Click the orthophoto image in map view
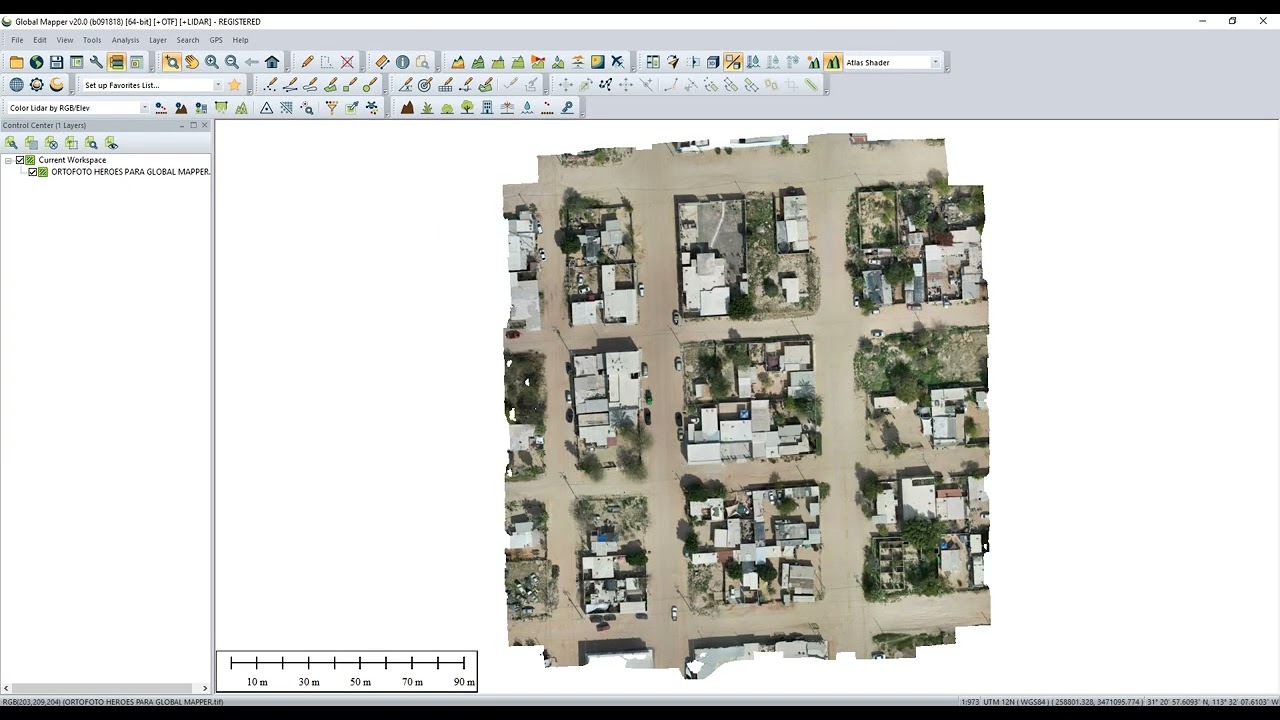Viewport: 1280px width, 720px height. (746, 405)
